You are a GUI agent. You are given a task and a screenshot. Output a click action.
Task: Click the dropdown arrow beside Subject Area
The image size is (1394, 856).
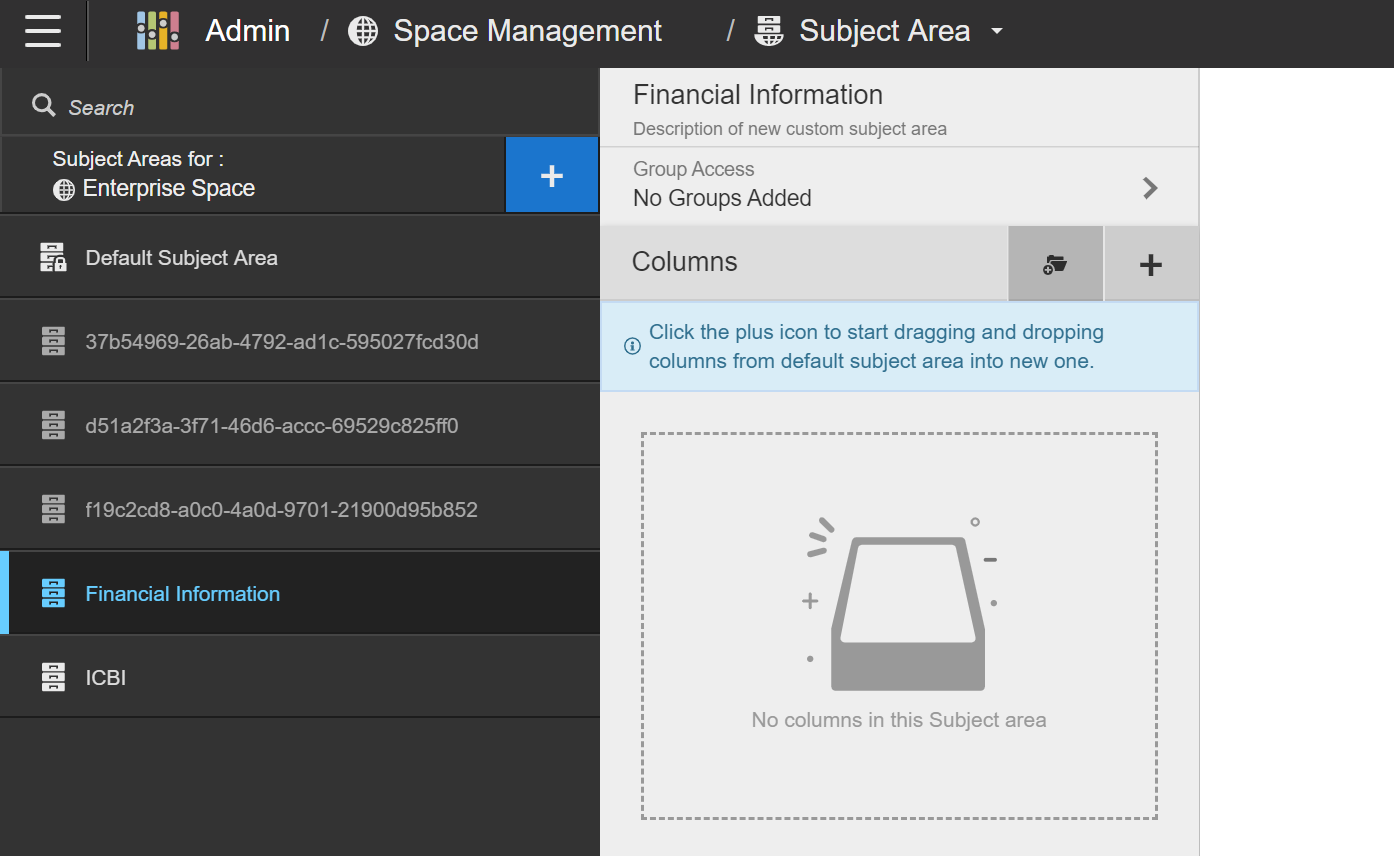click(x=996, y=32)
